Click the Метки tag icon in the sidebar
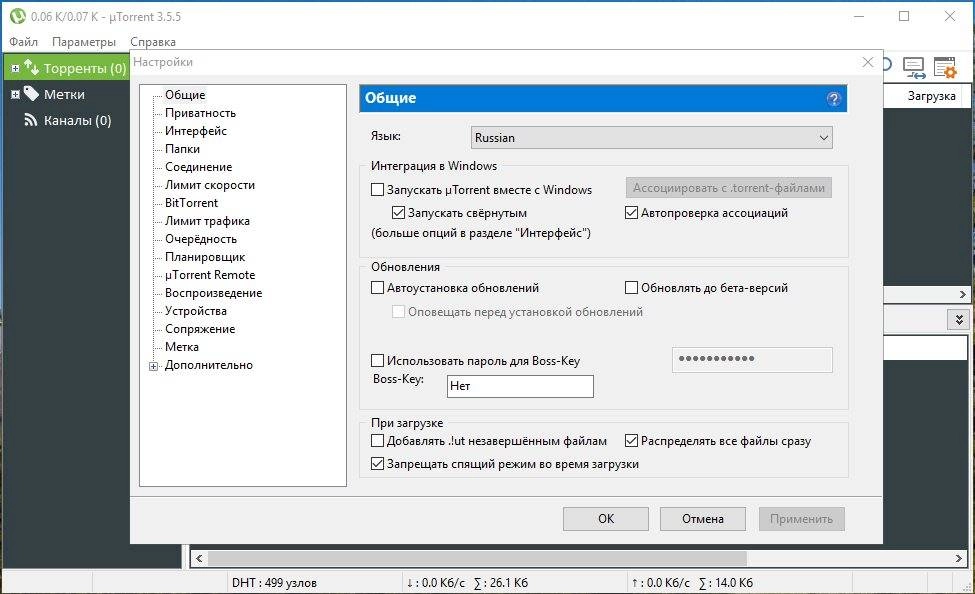 coord(30,94)
